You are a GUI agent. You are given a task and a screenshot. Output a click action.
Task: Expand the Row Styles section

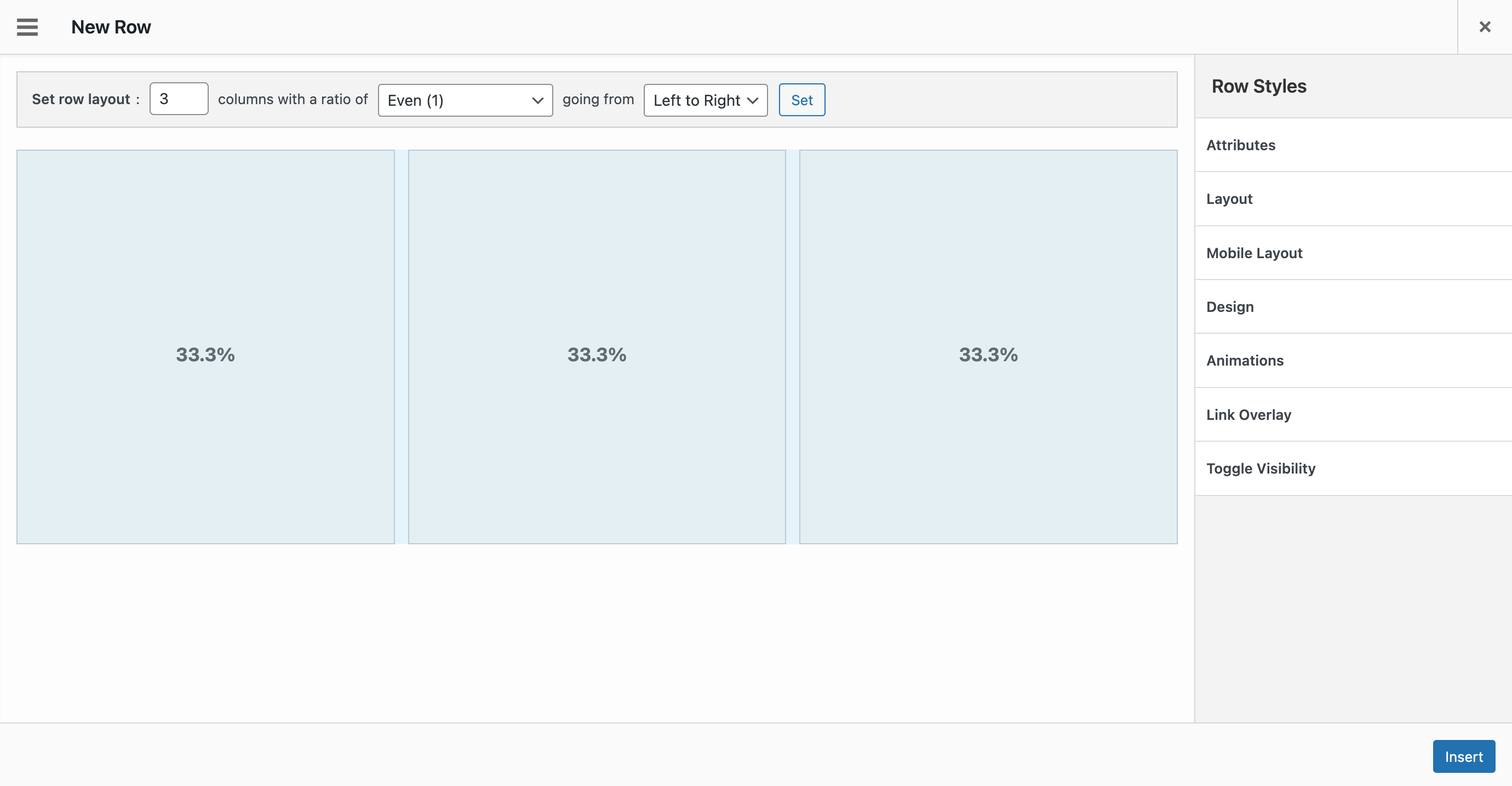click(x=1258, y=86)
